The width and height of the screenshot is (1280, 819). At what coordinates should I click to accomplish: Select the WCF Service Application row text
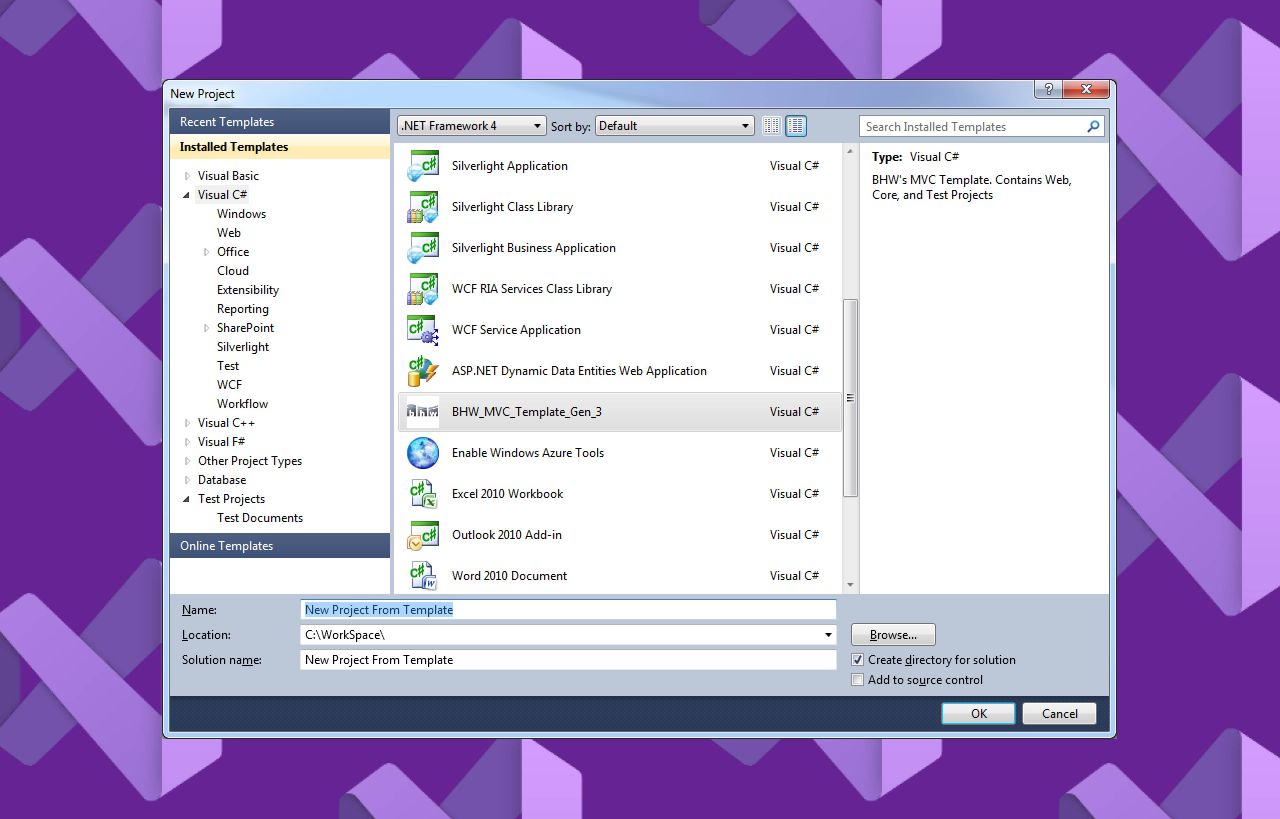point(516,330)
